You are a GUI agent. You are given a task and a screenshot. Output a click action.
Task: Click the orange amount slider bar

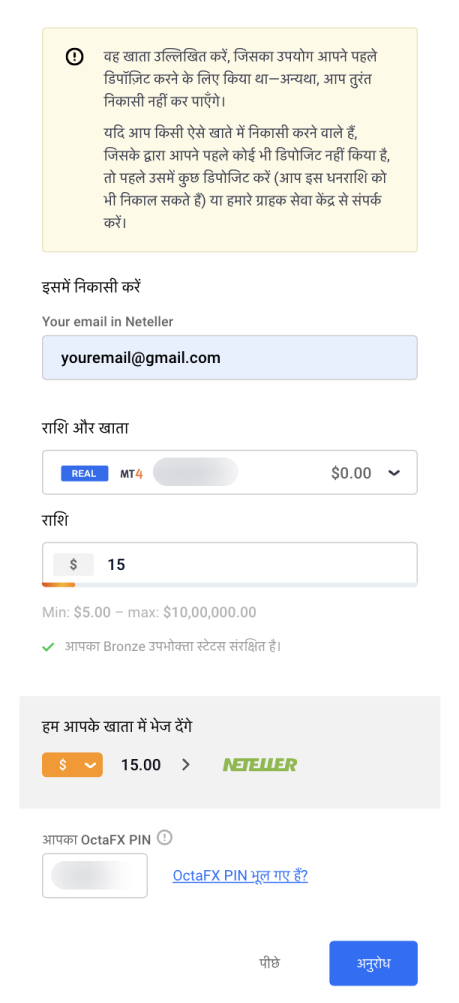click(58, 584)
